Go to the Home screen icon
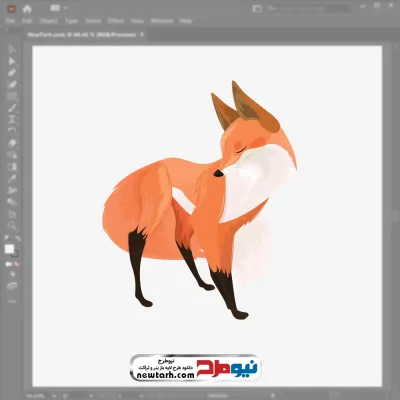 click(27, 9)
